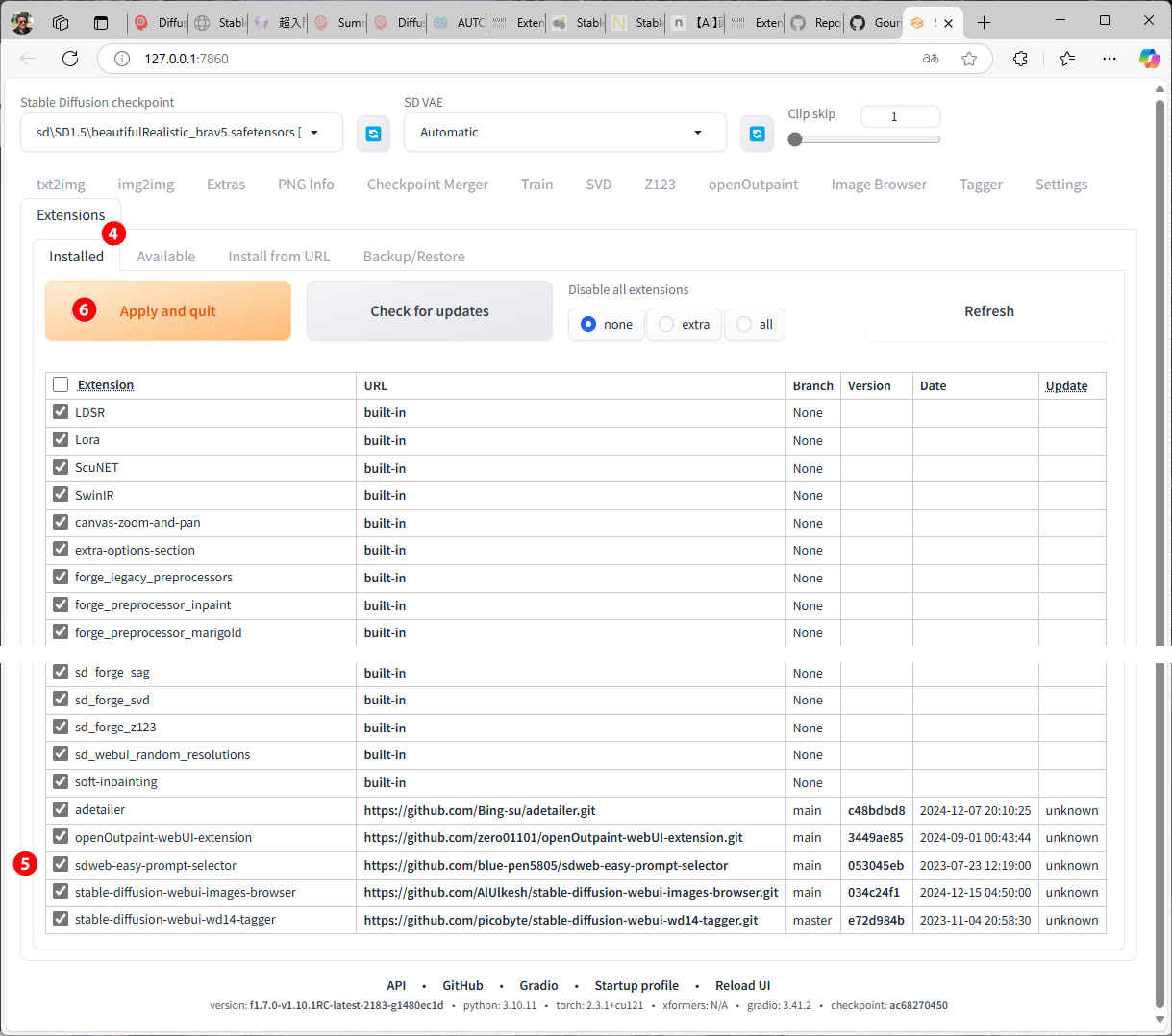1172x1036 pixels.
Task: Click the Clip skip number input field
Action: [x=899, y=116]
